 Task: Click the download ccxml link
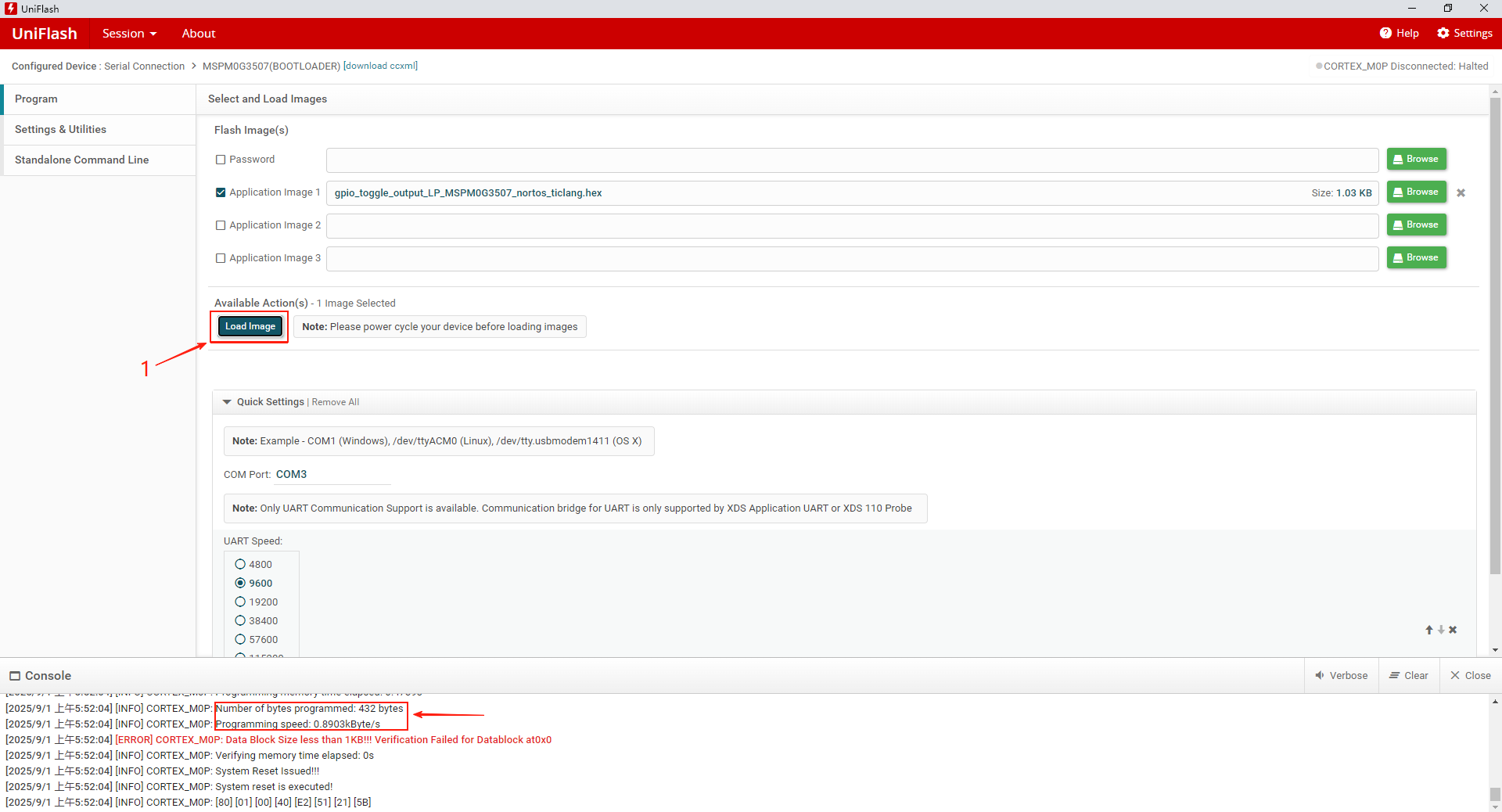(381, 66)
